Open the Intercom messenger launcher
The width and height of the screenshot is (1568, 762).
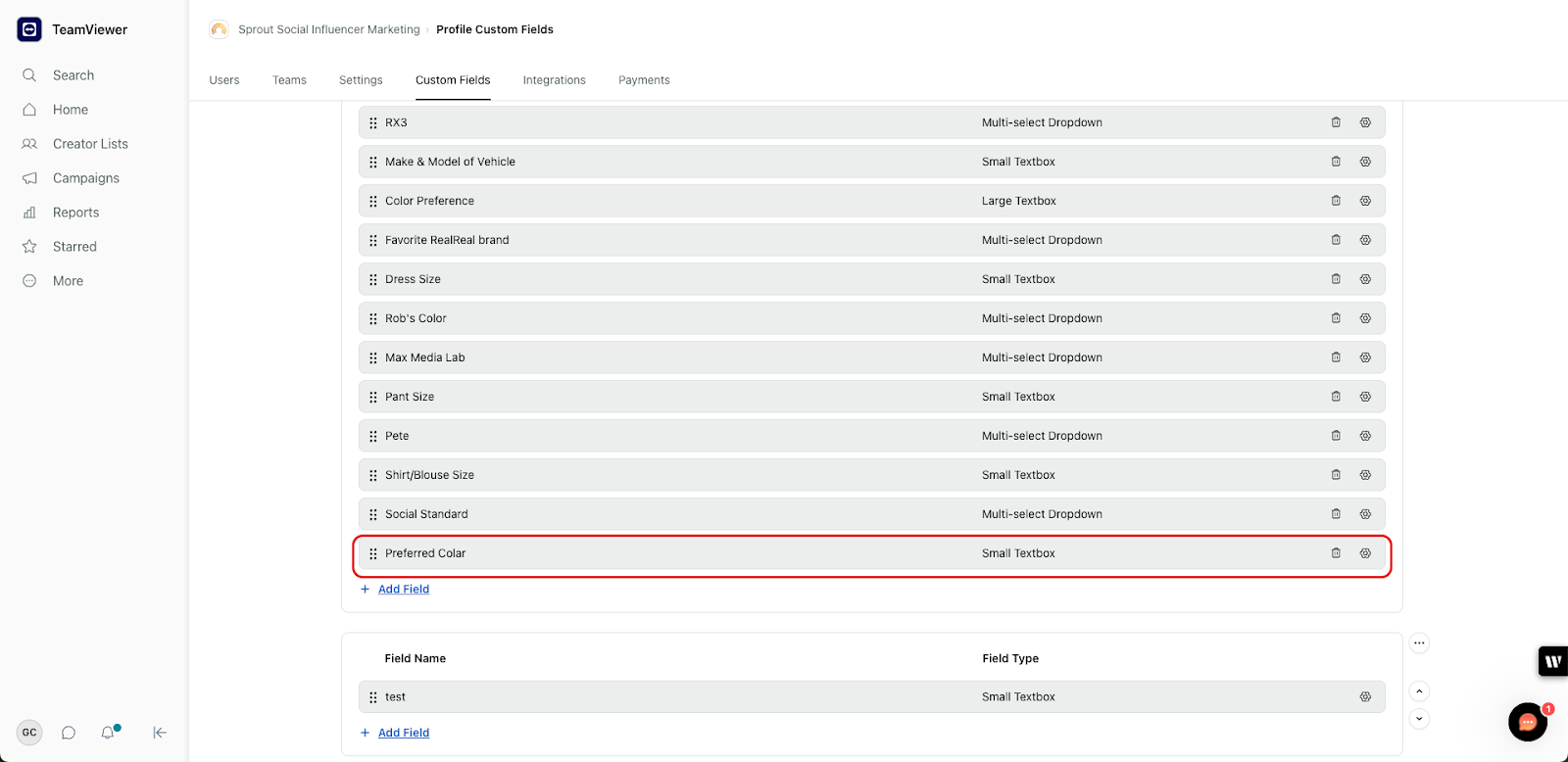pyautogui.click(x=1527, y=723)
